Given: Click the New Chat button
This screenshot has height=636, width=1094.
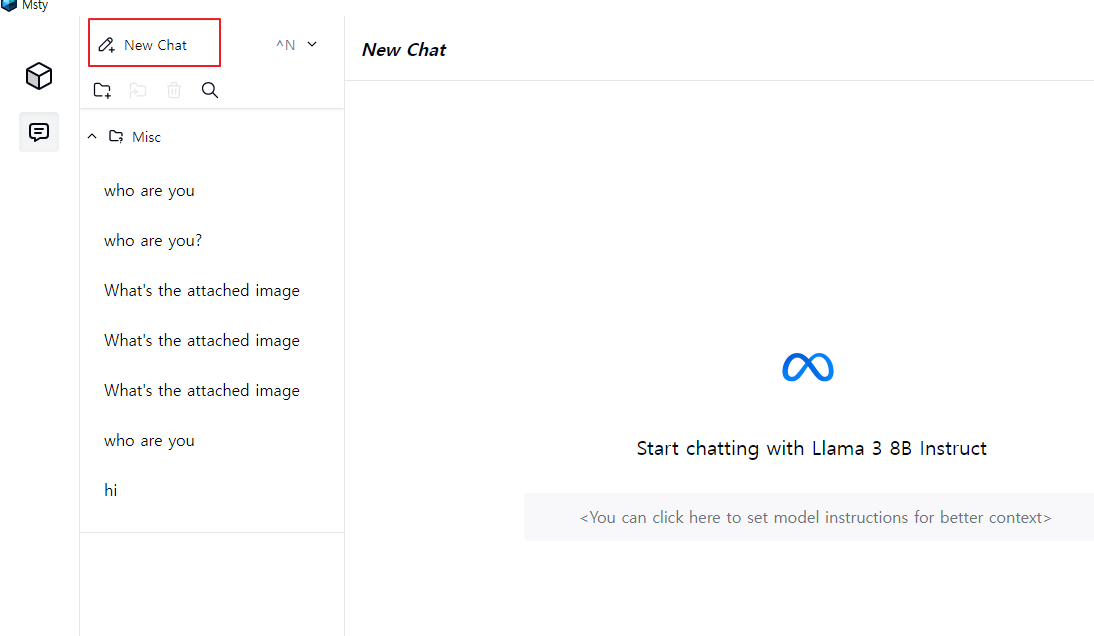Looking at the screenshot, I should tap(154, 43).
